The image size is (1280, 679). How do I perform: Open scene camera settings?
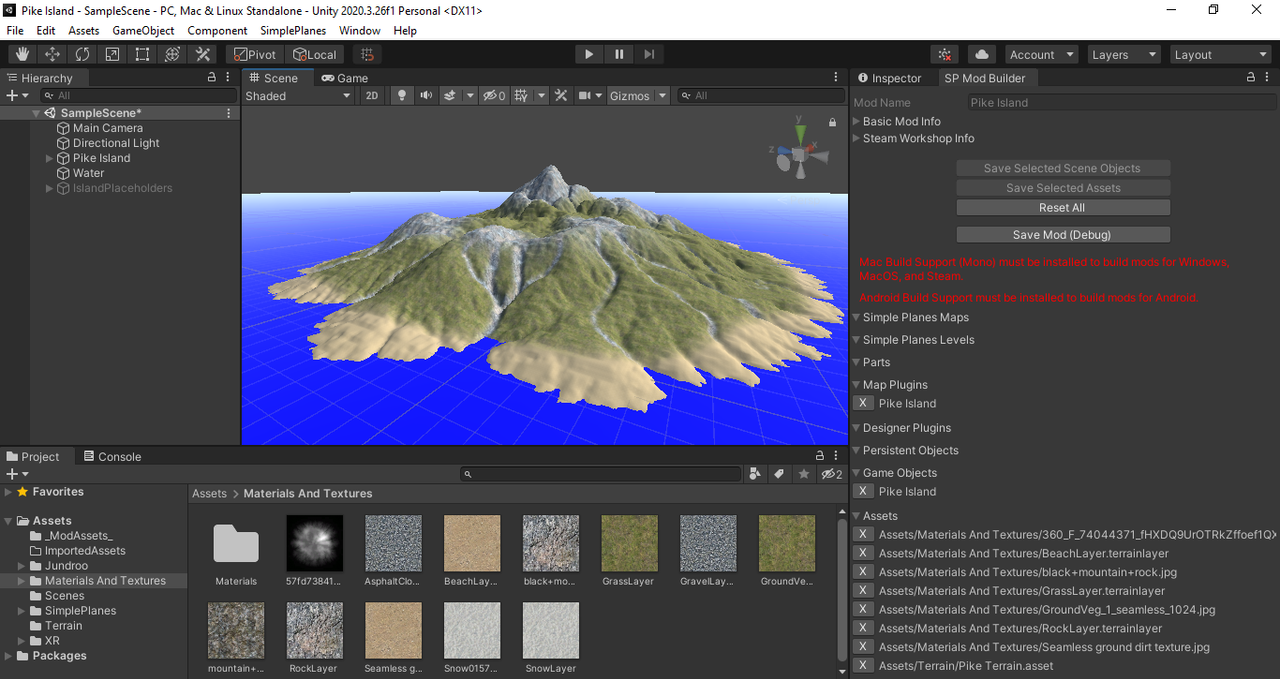click(x=586, y=95)
